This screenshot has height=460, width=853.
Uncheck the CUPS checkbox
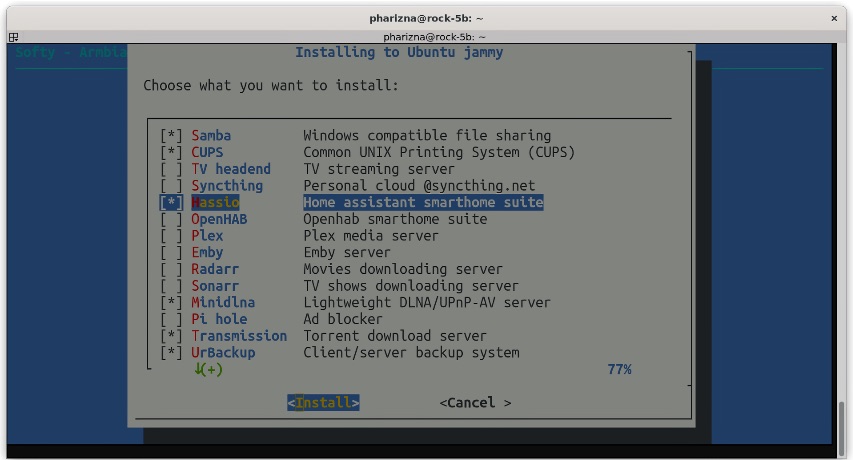171,152
